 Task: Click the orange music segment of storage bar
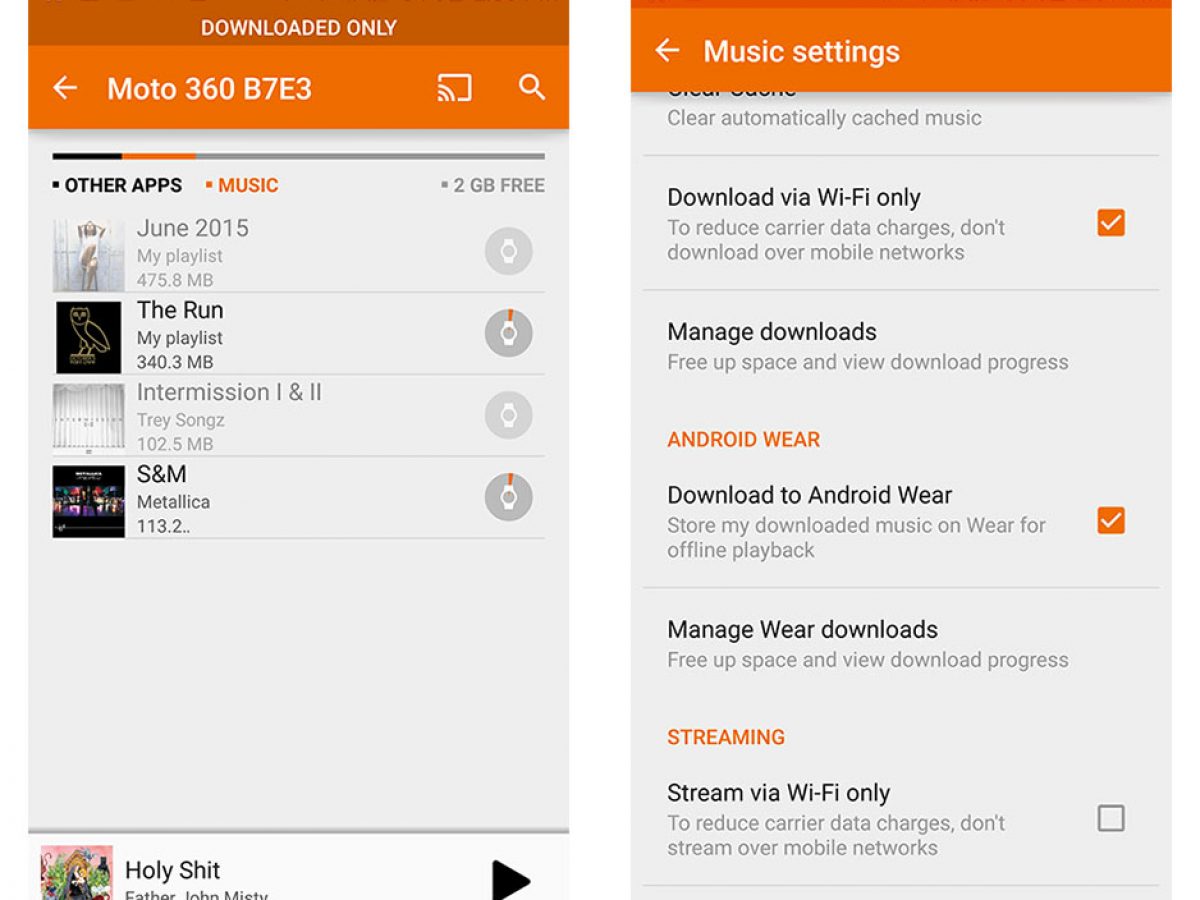[x=159, y=156]
